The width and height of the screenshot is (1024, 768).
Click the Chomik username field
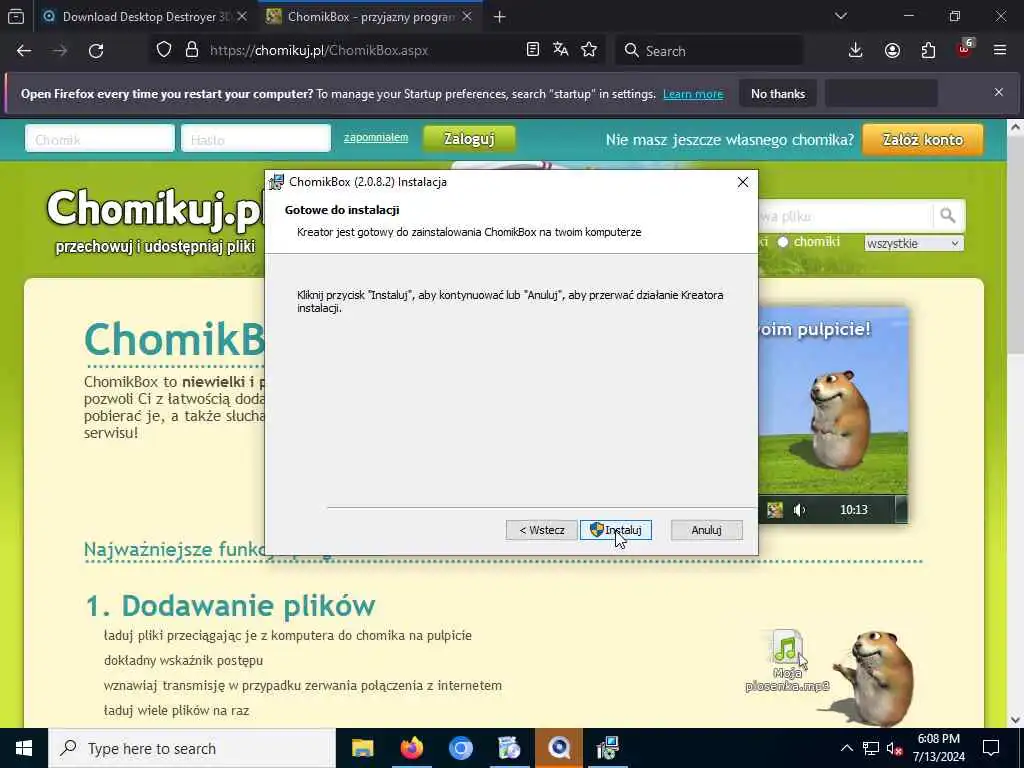coord(100,138)
